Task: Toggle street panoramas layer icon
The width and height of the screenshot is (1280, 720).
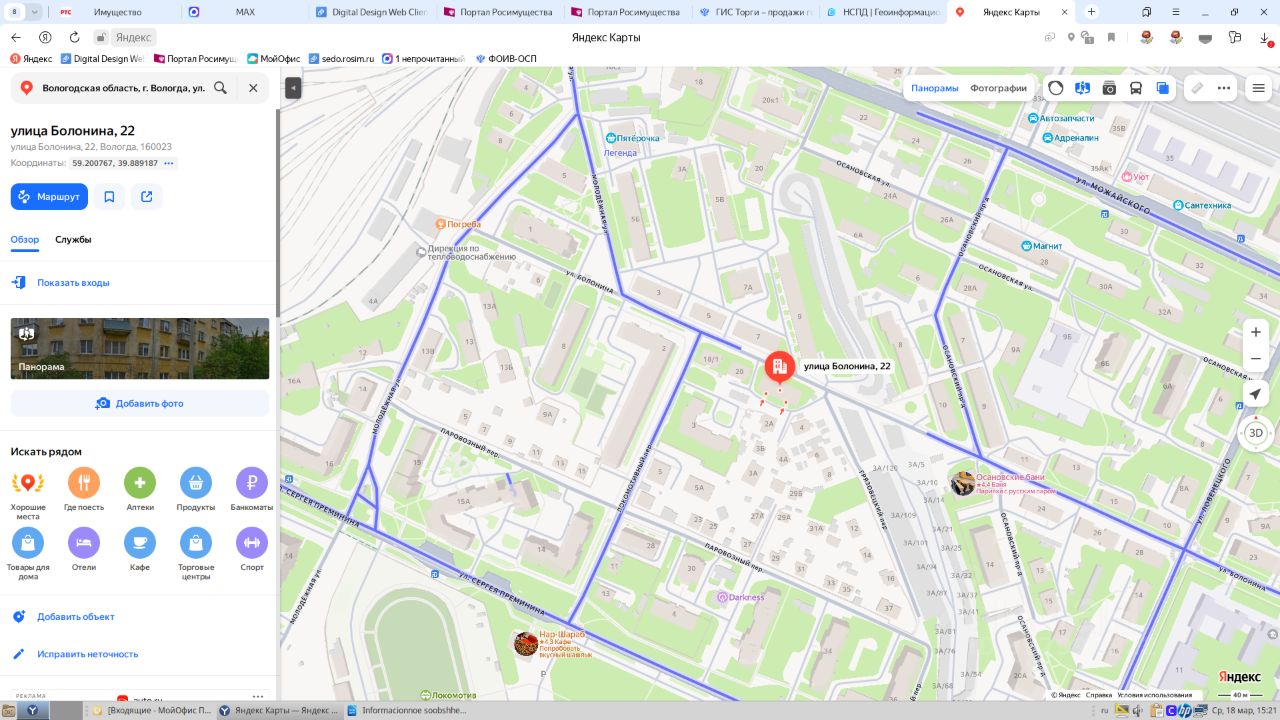Action: pos(1082,88)
